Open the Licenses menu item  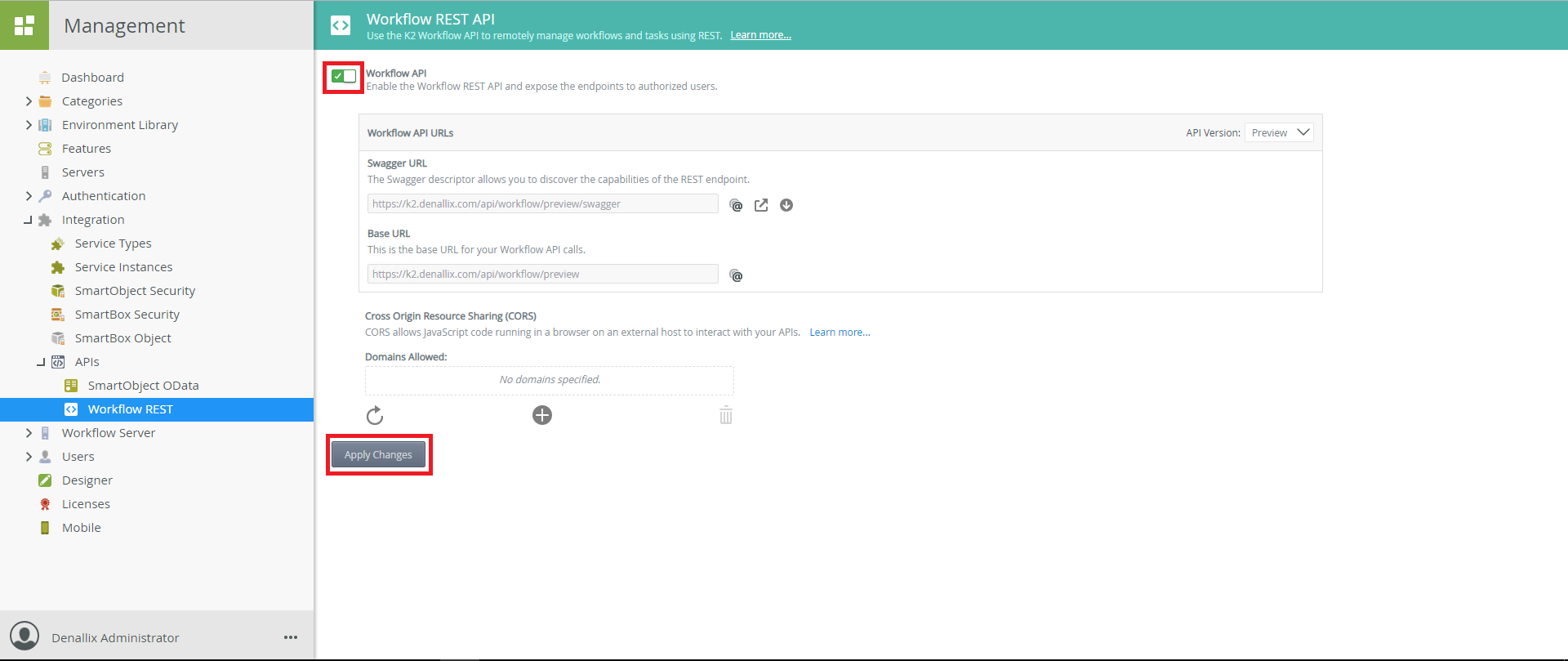click(x=86, y=504)
